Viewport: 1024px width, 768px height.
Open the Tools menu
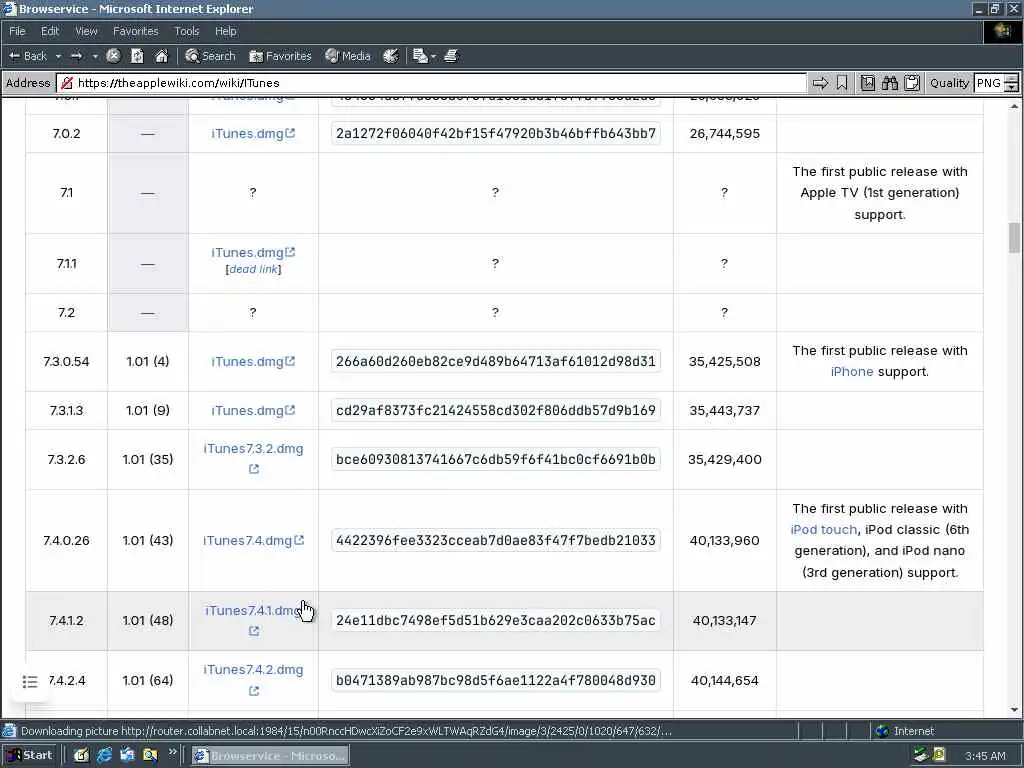(x=187, y=31)
